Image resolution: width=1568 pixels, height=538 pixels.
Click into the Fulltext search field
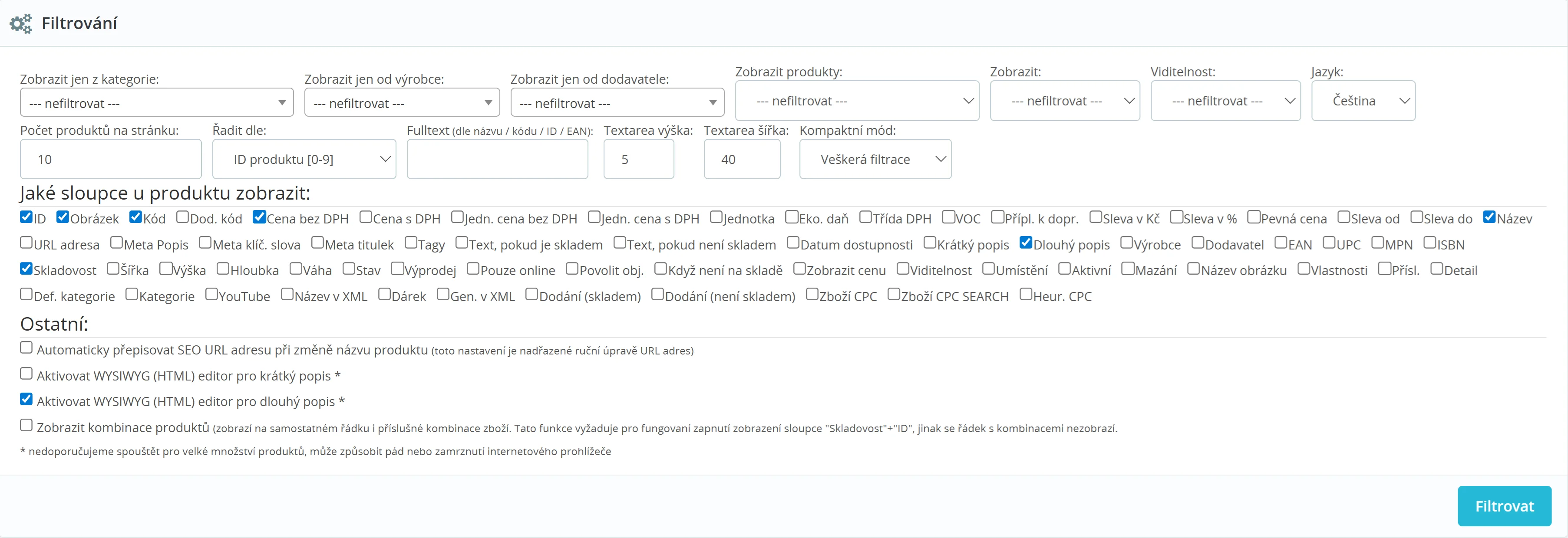[497, 159]
